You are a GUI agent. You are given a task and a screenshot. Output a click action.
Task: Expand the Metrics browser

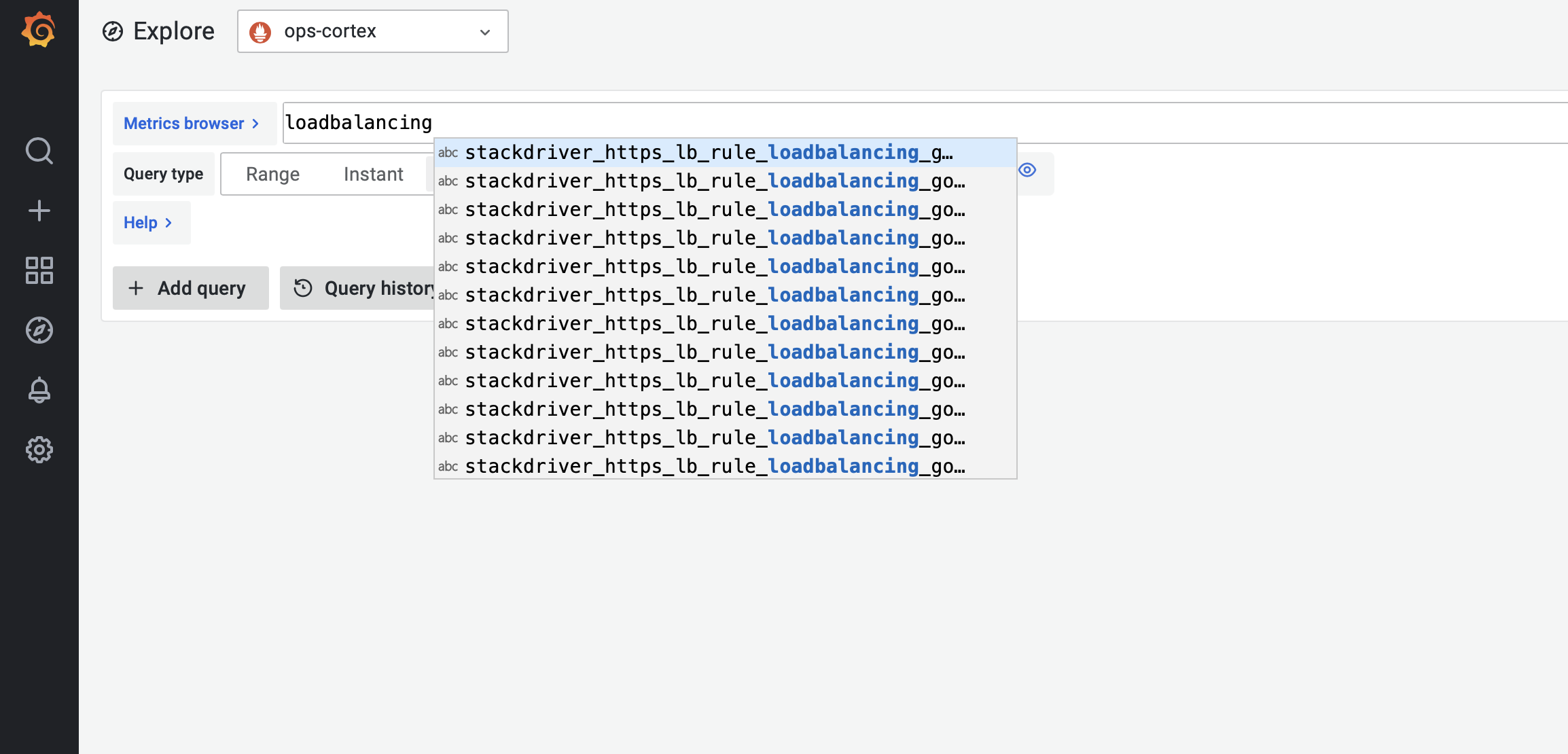click(194, 124)
